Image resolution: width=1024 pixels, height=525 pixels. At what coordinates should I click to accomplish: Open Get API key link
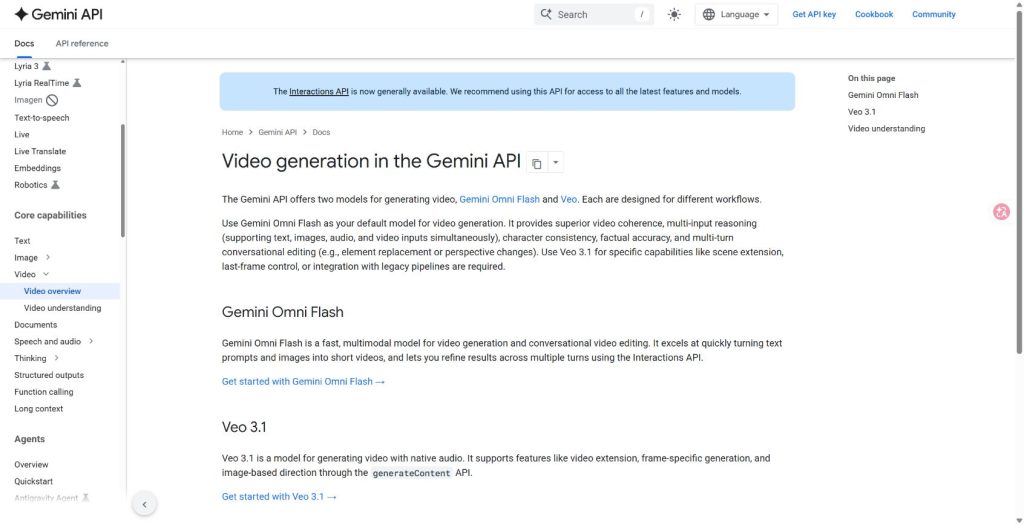point(814,14)
